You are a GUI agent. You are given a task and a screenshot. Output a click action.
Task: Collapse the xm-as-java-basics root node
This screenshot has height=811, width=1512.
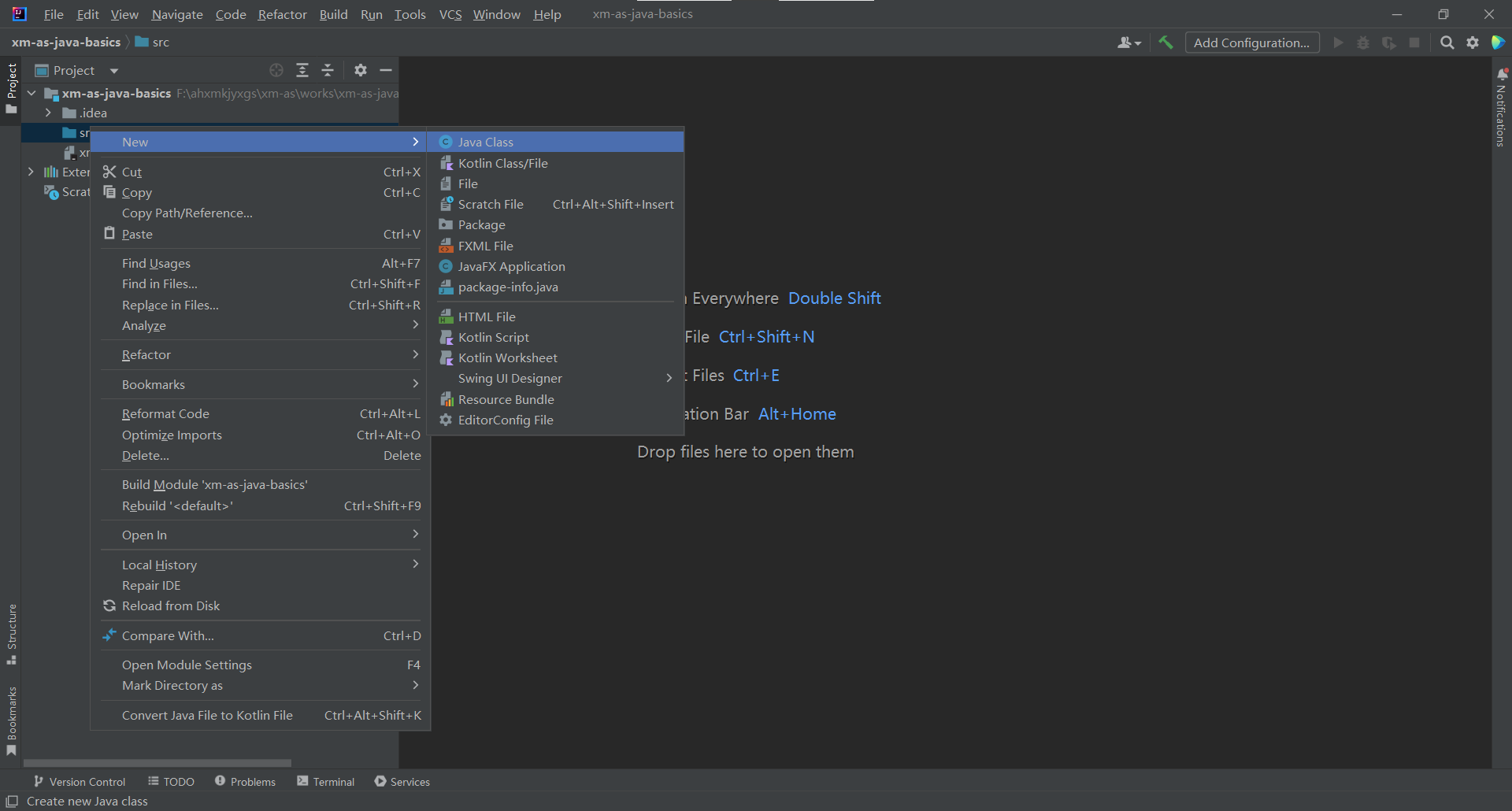tap(31, 93)
